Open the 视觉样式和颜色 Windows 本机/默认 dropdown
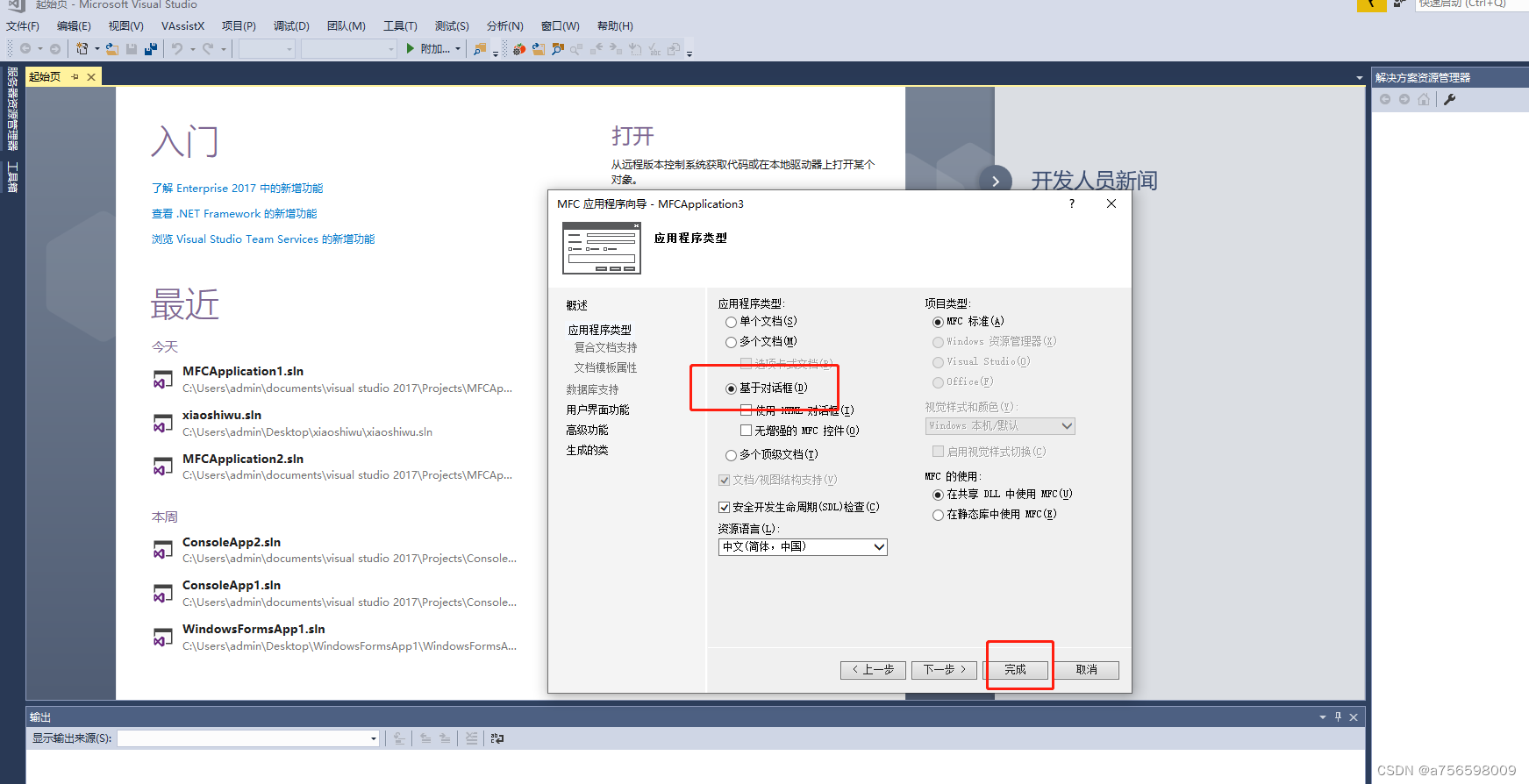 (1000, 426)
